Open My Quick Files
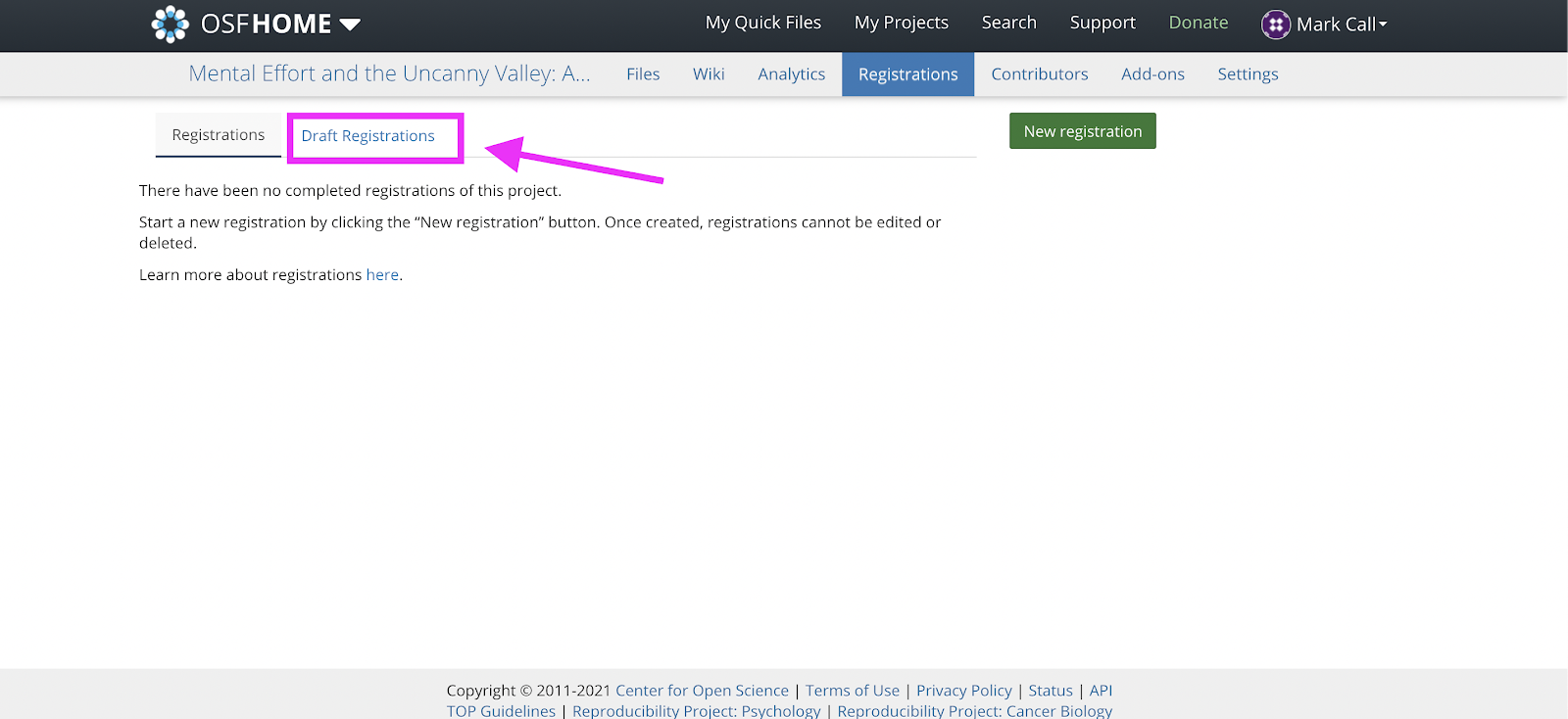The width and height of the screenshot is (1568, 719). (x=763, y=23)
